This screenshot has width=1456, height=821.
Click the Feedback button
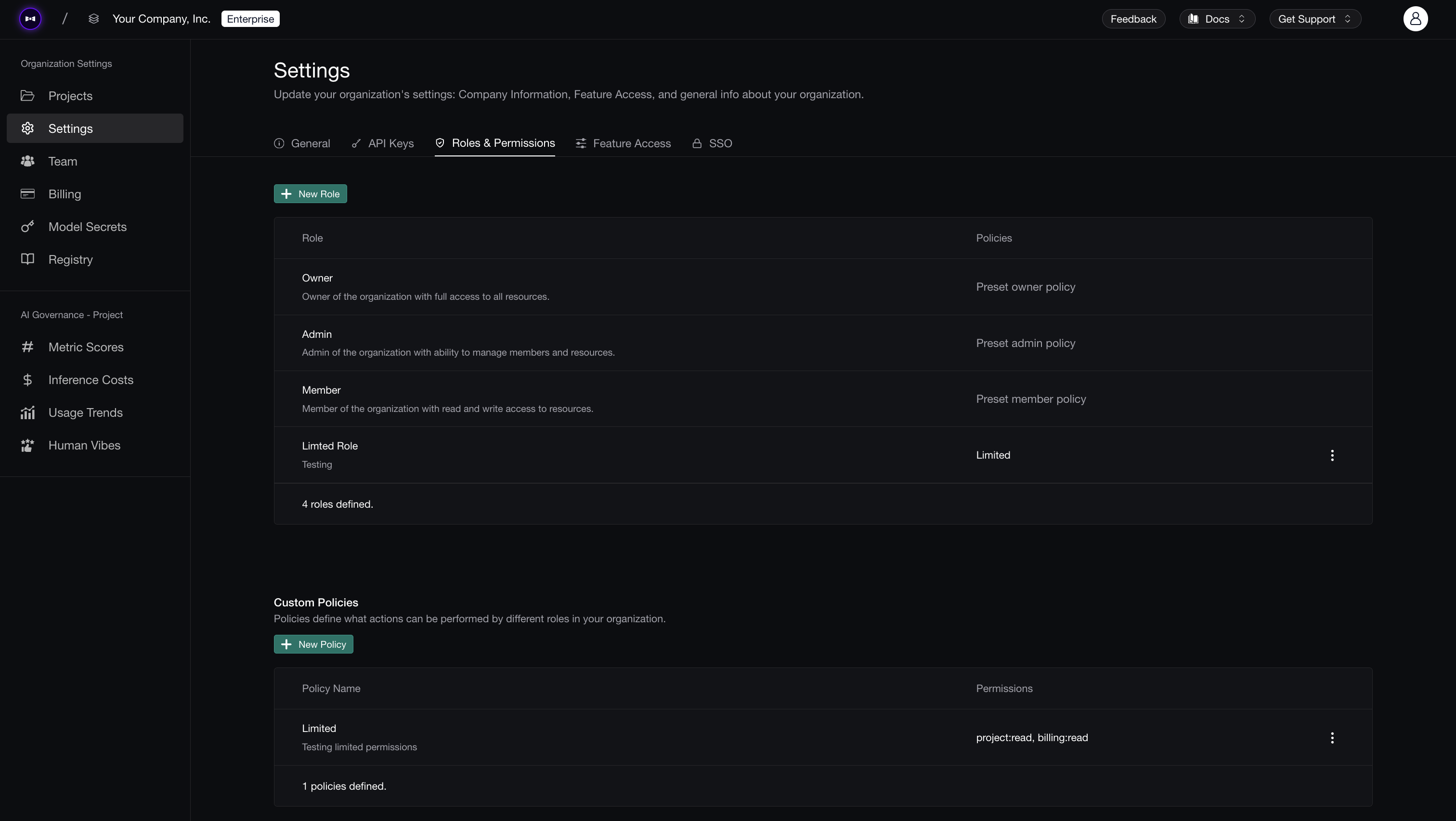pos(1133,19)
